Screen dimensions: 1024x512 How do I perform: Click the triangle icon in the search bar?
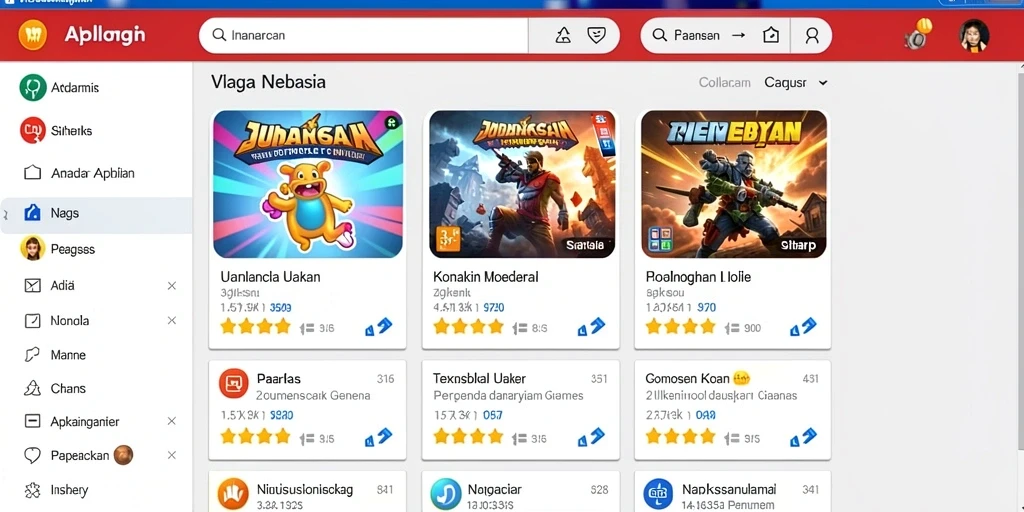click(x=563, y=35)
